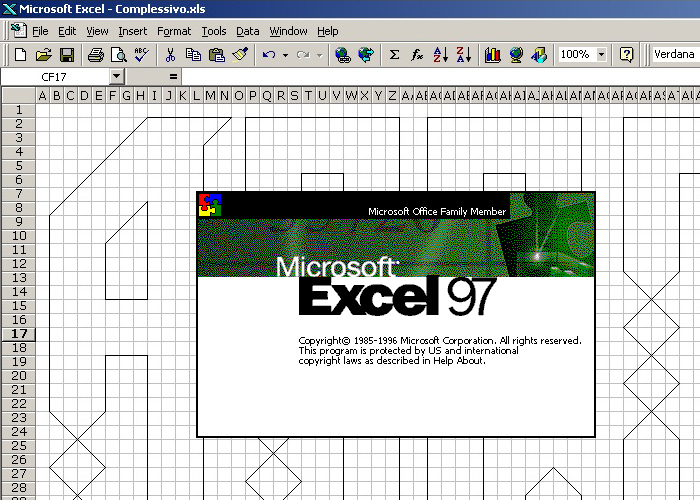700x500 pixels.
Task: Open the Help menu
Action: [x=328, y=31]
